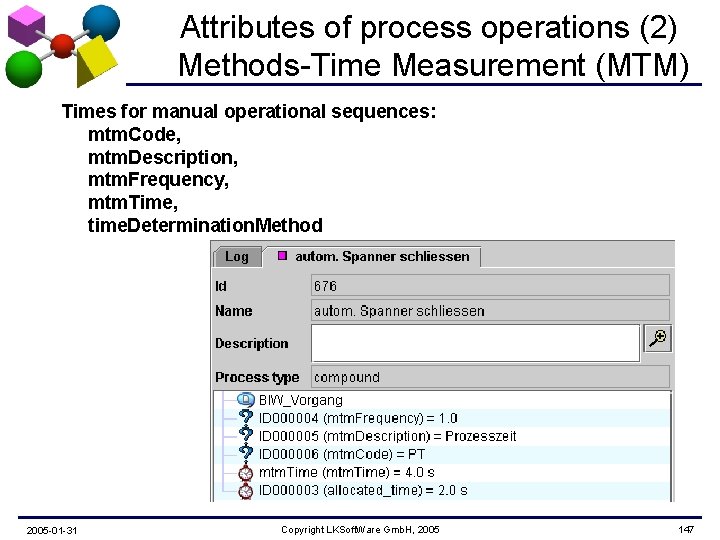Click the 'mtmDescription,' bullet text
Viewport: 720px width, 540px height.
(x=163, y=158)
